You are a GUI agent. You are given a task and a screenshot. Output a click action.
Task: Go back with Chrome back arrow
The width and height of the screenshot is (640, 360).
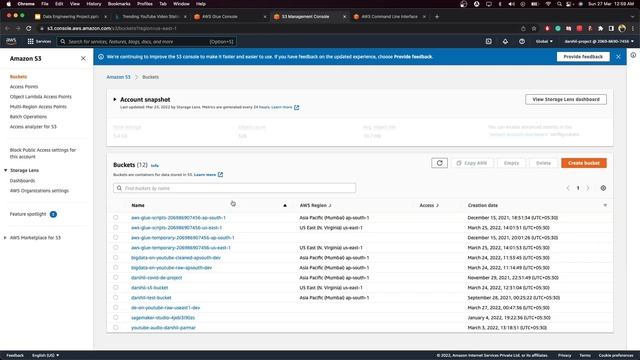[7, 29]
